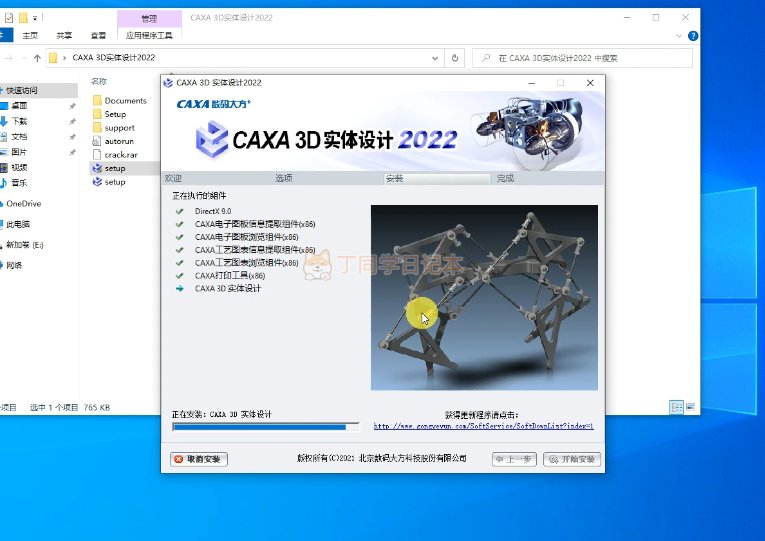Image resolution: width=765 pixels, height=541 pixels.
Task: Pin quick access checkbox icon in title bar
Action: (9, 18)
